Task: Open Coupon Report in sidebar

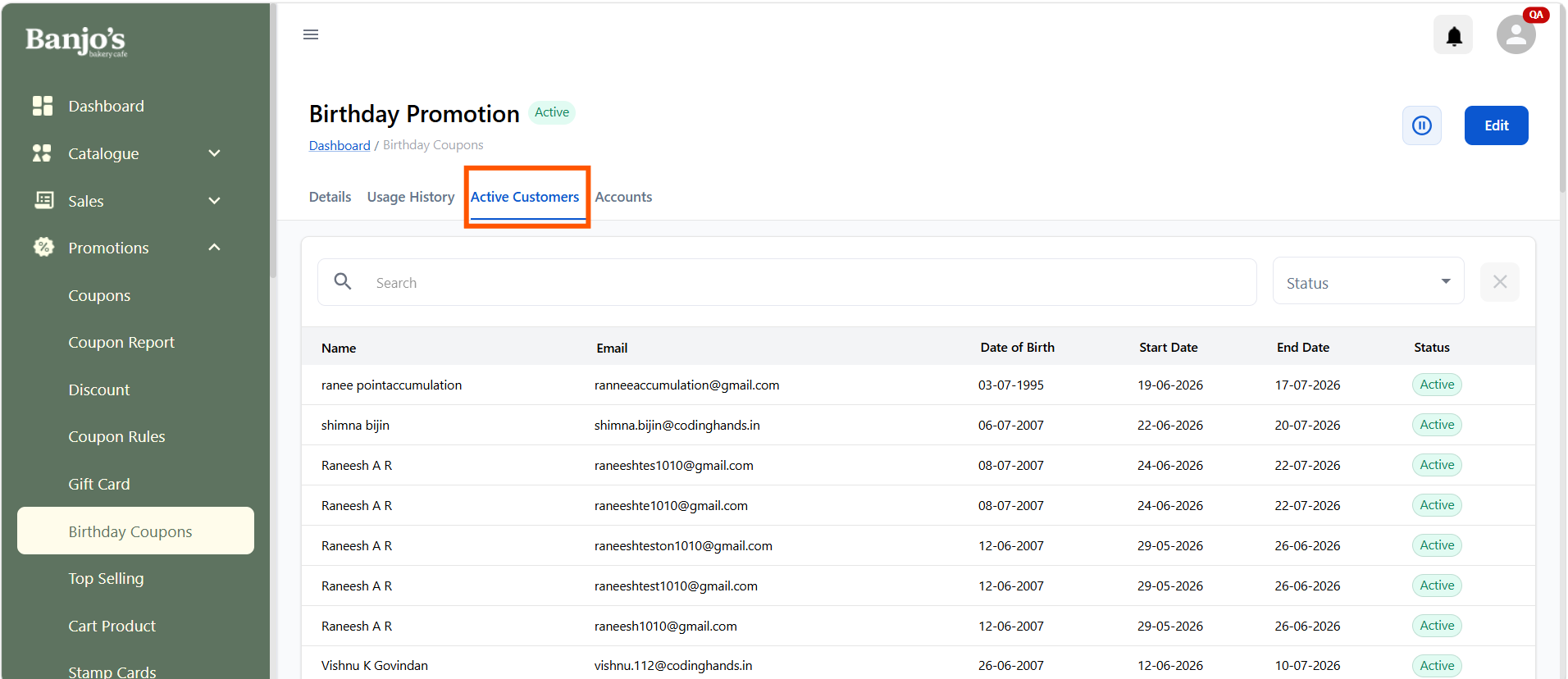Action: pyautogui.click(x=121, y=342)
